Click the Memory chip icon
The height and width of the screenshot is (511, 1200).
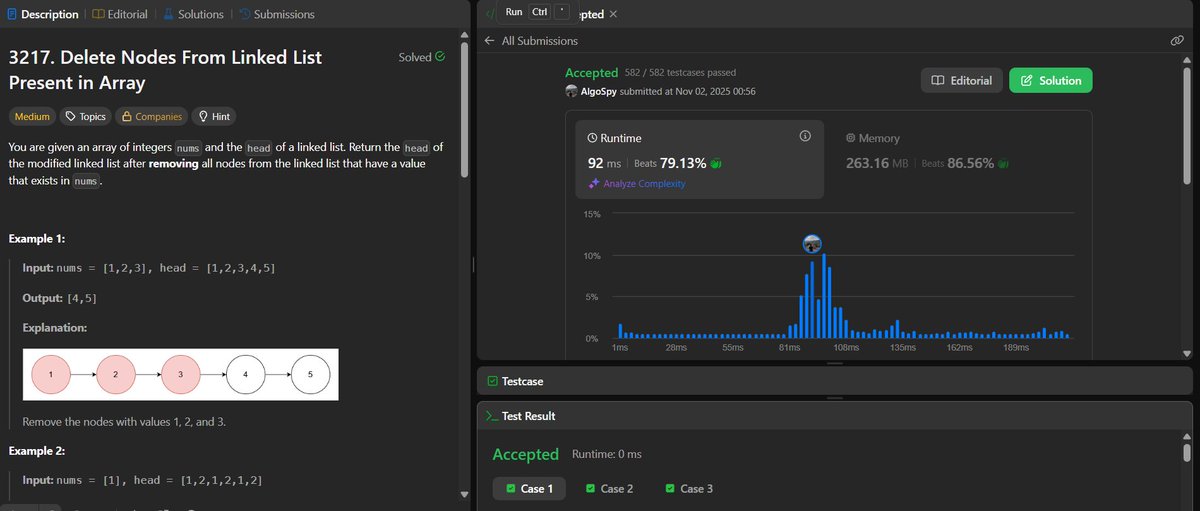(x=851, y=138)
